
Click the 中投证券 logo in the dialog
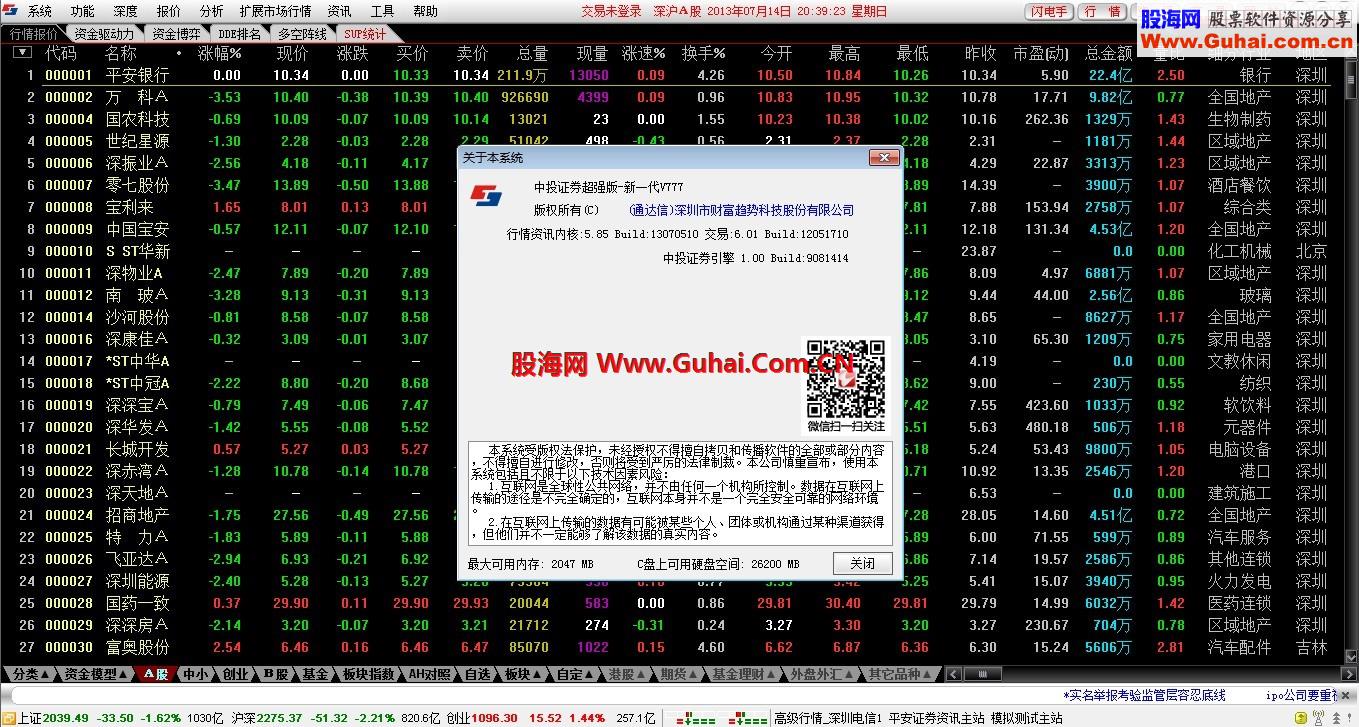[487, 196]
